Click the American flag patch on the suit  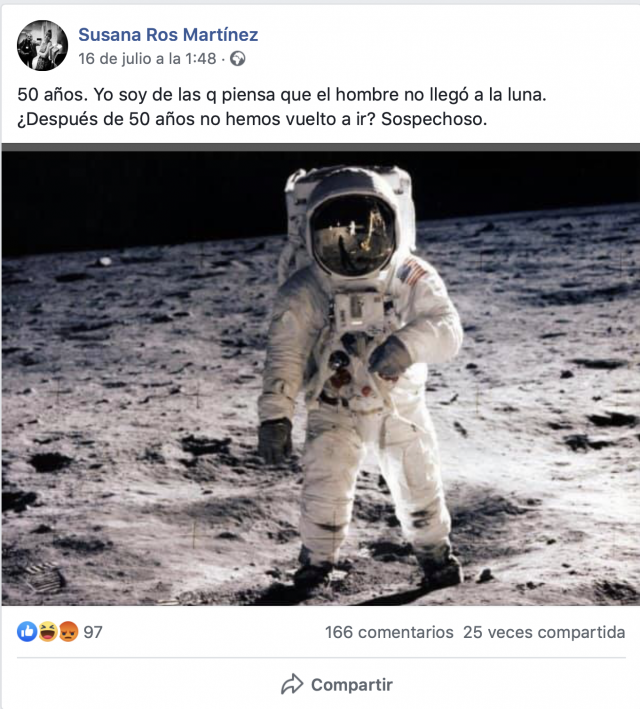(x=412, y=271)
